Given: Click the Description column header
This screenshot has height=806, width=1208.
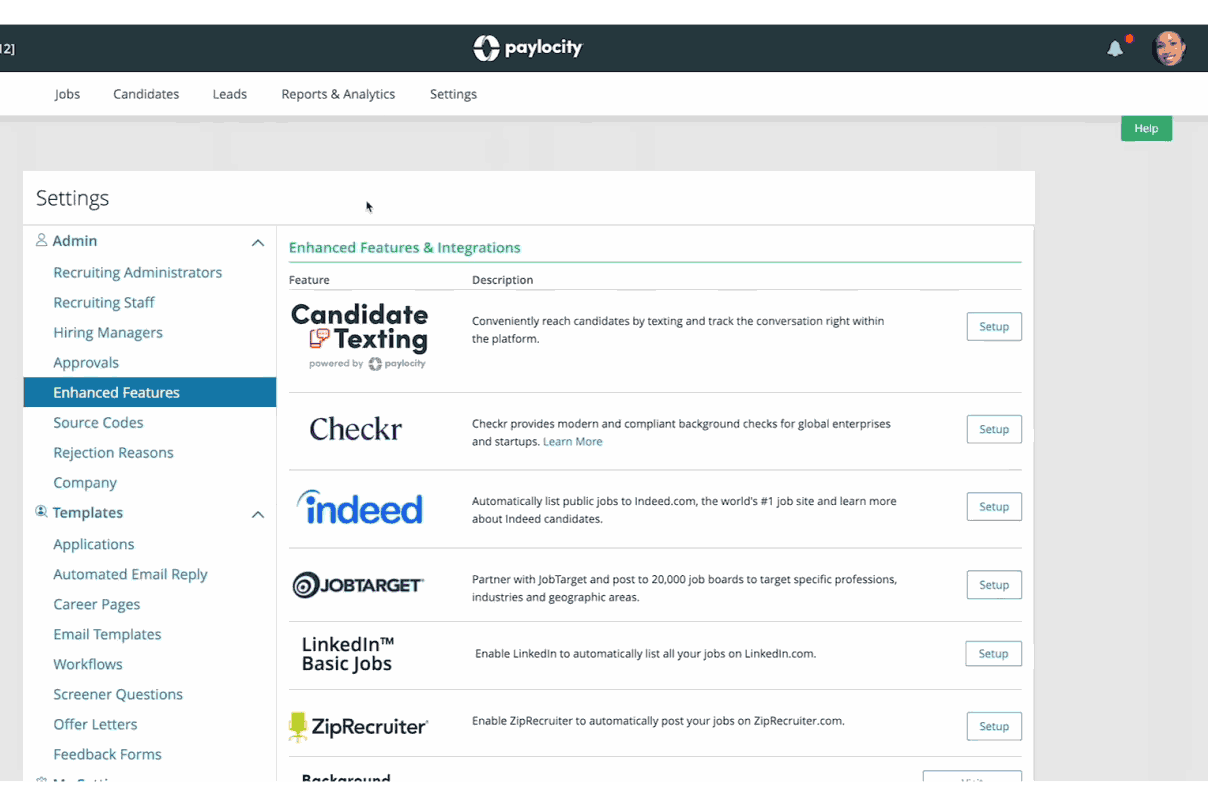Looking at the screenshot, I should 503,280.
